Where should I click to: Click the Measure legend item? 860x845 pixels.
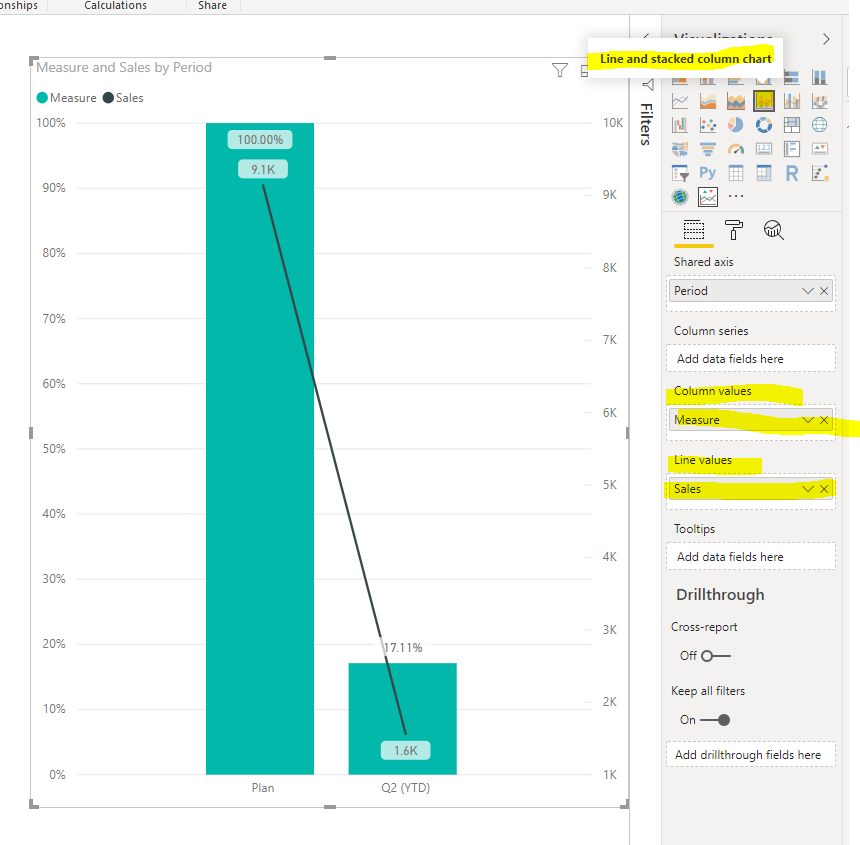(x=66, y=98)
